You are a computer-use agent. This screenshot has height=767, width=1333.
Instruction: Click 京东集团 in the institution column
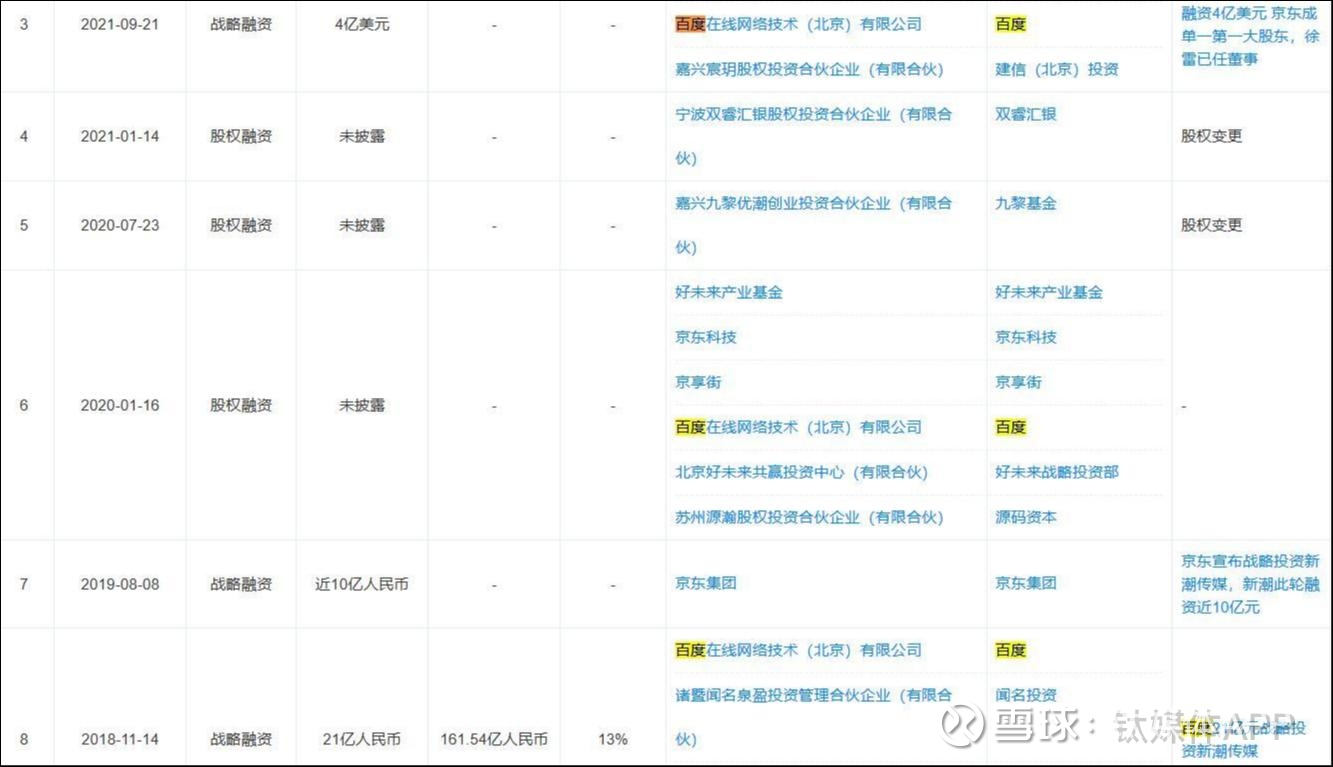[1025, 583]
